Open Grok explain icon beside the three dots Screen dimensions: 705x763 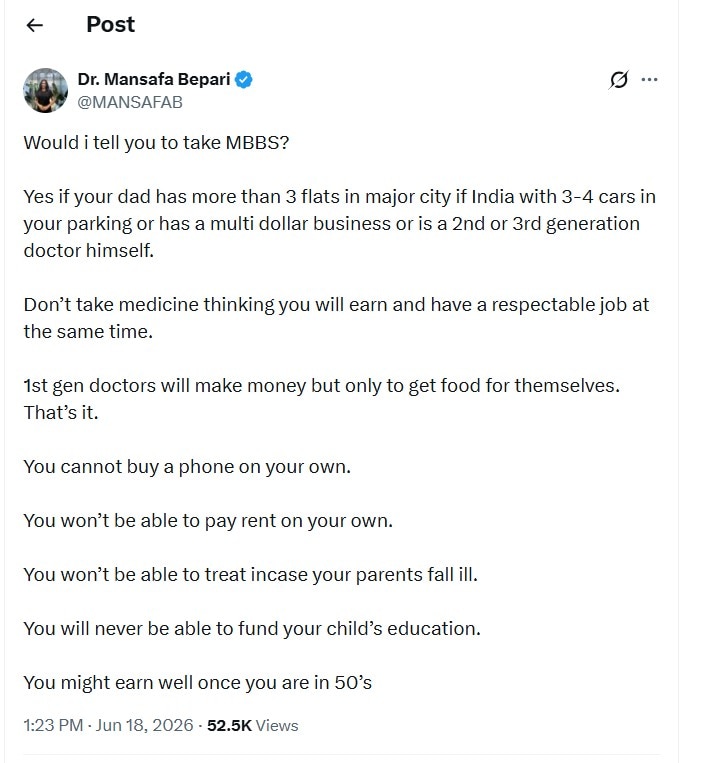click(618, 80)
